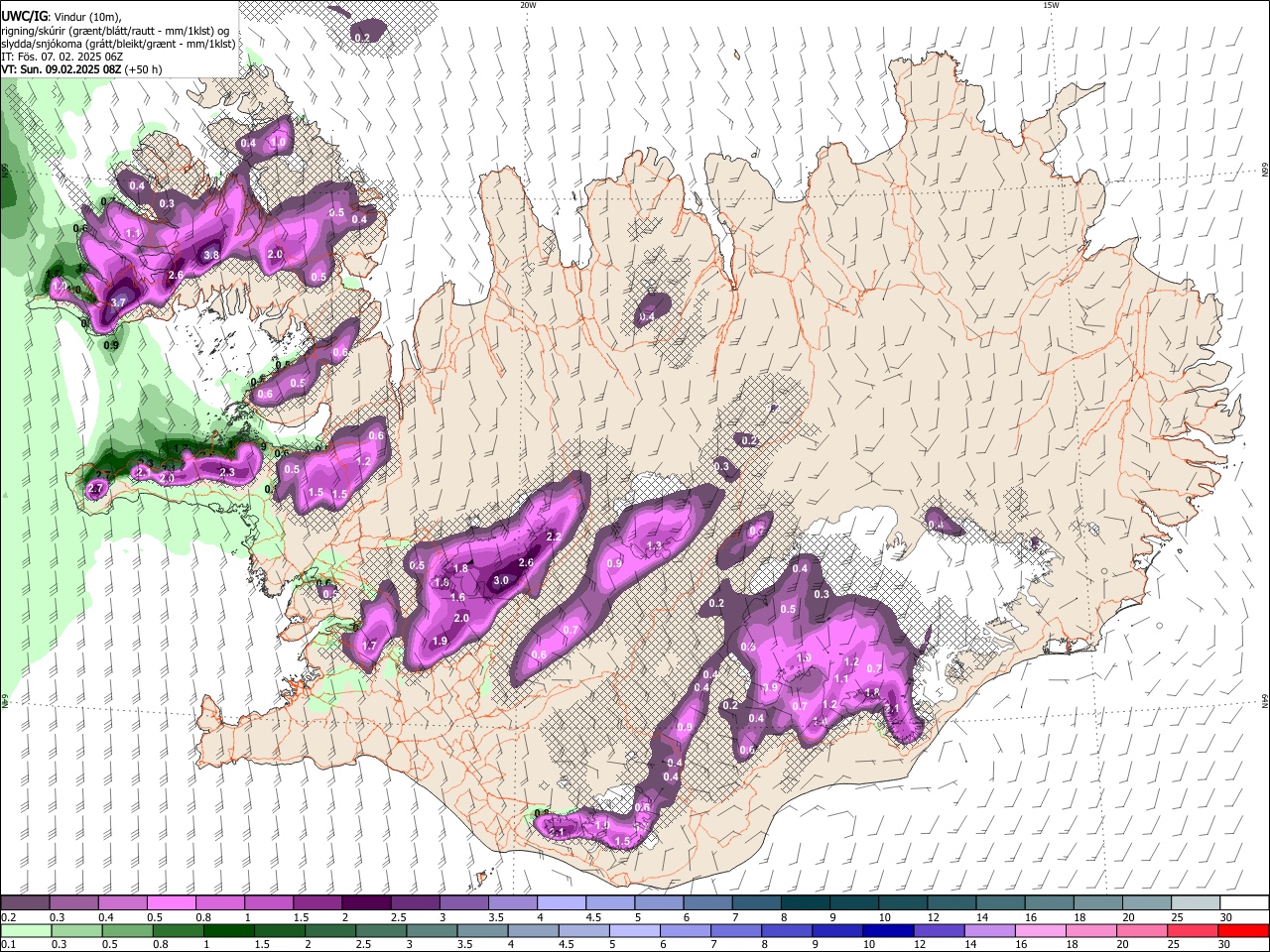This screenshot has width=1270, height=952.
Task: Click the white top-row swatch at 30
Action: point(1245,903)
